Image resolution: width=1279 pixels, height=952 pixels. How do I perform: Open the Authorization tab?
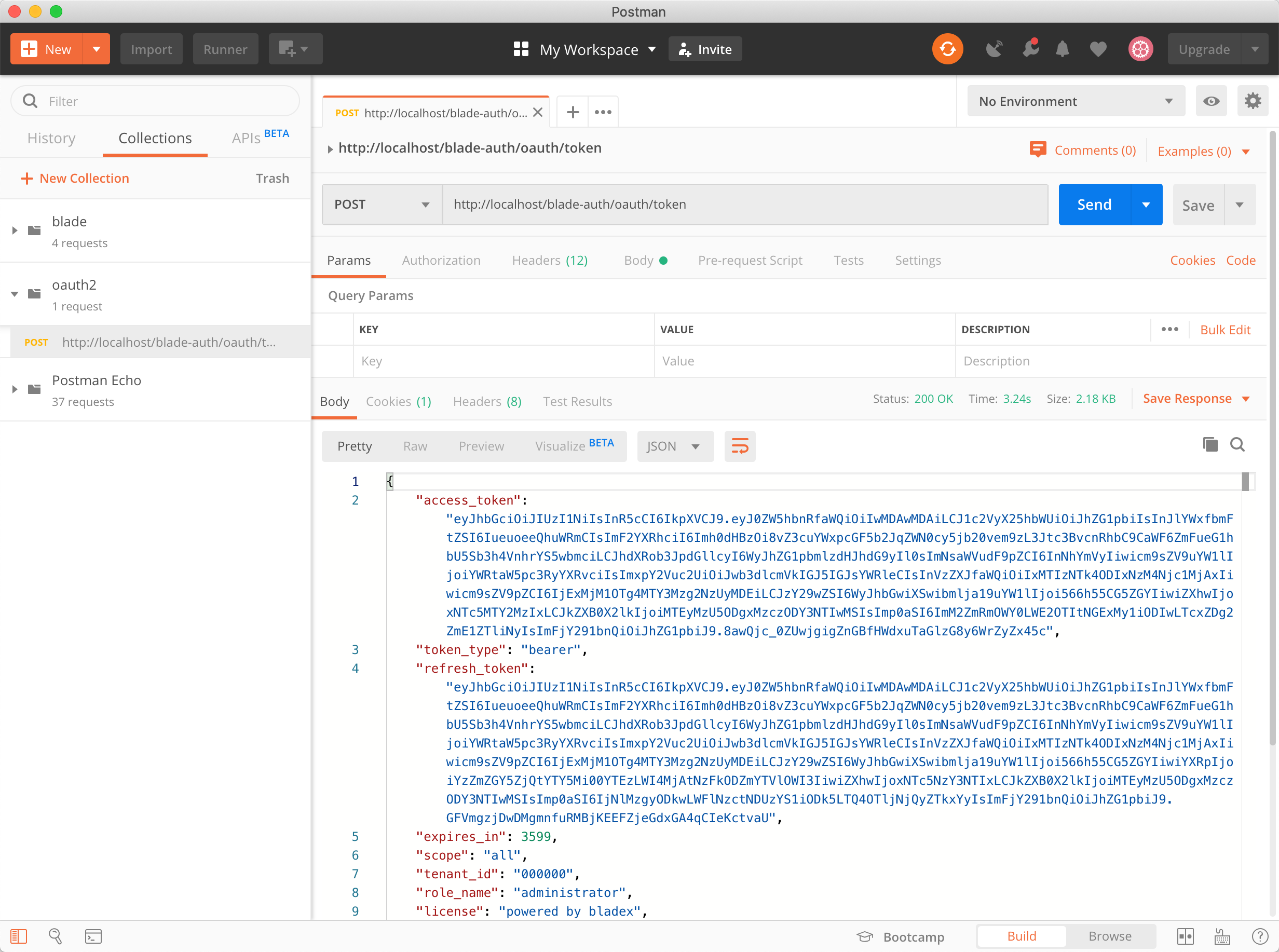(x=441, y=260)
